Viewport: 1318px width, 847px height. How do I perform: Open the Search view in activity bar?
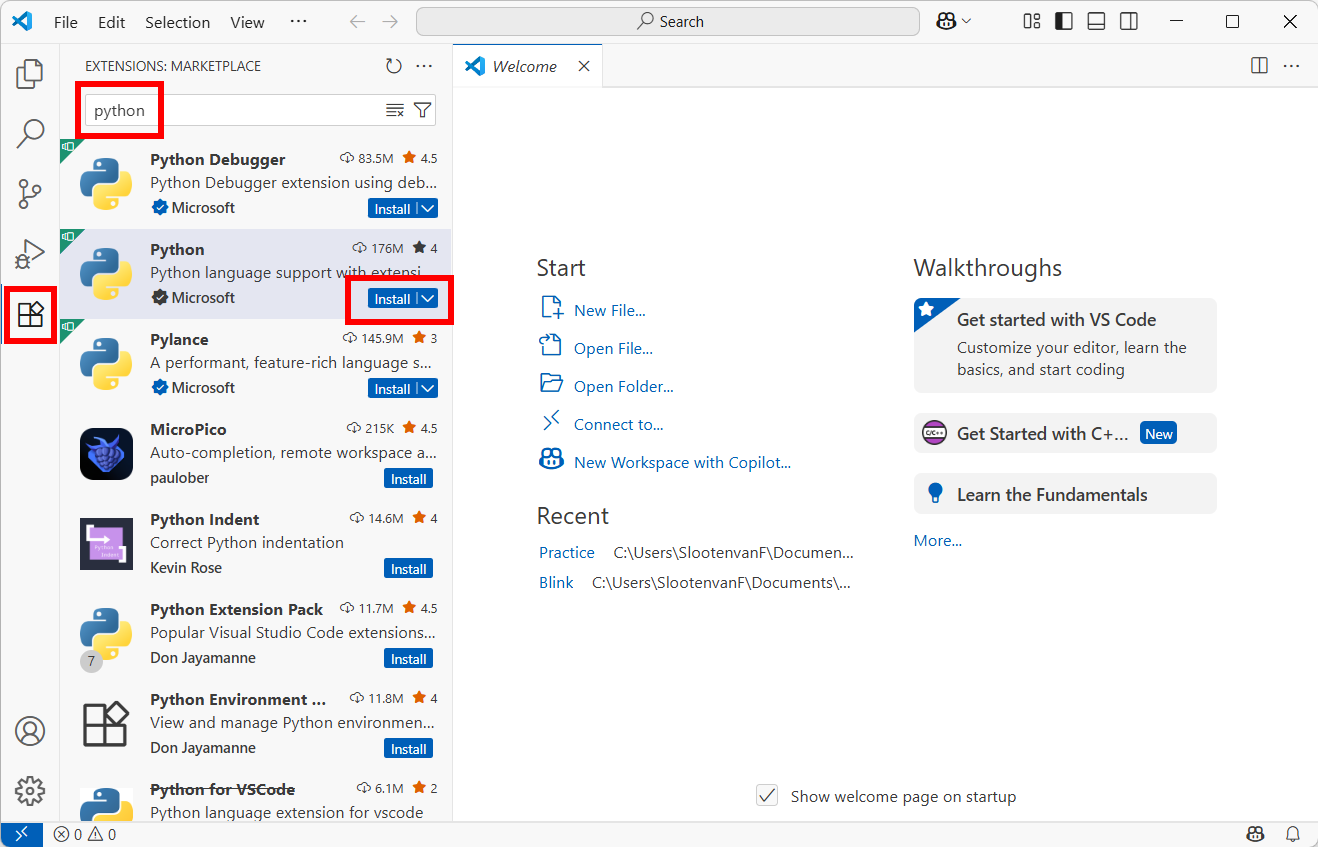(30, 133)
